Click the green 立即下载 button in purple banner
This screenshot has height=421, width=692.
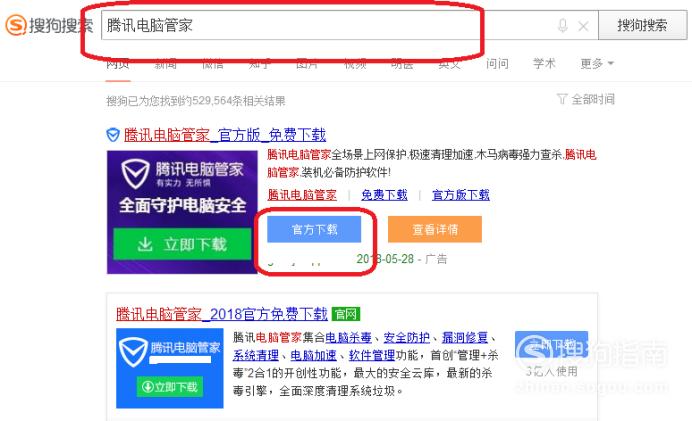point(182,244)
